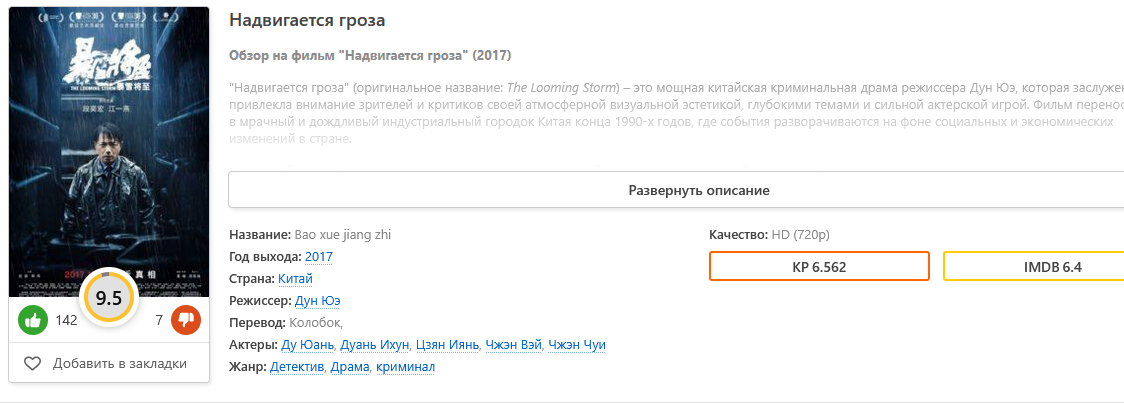
Task: Open actor Чжэн Чуи link
Action: tap(577, 345)
